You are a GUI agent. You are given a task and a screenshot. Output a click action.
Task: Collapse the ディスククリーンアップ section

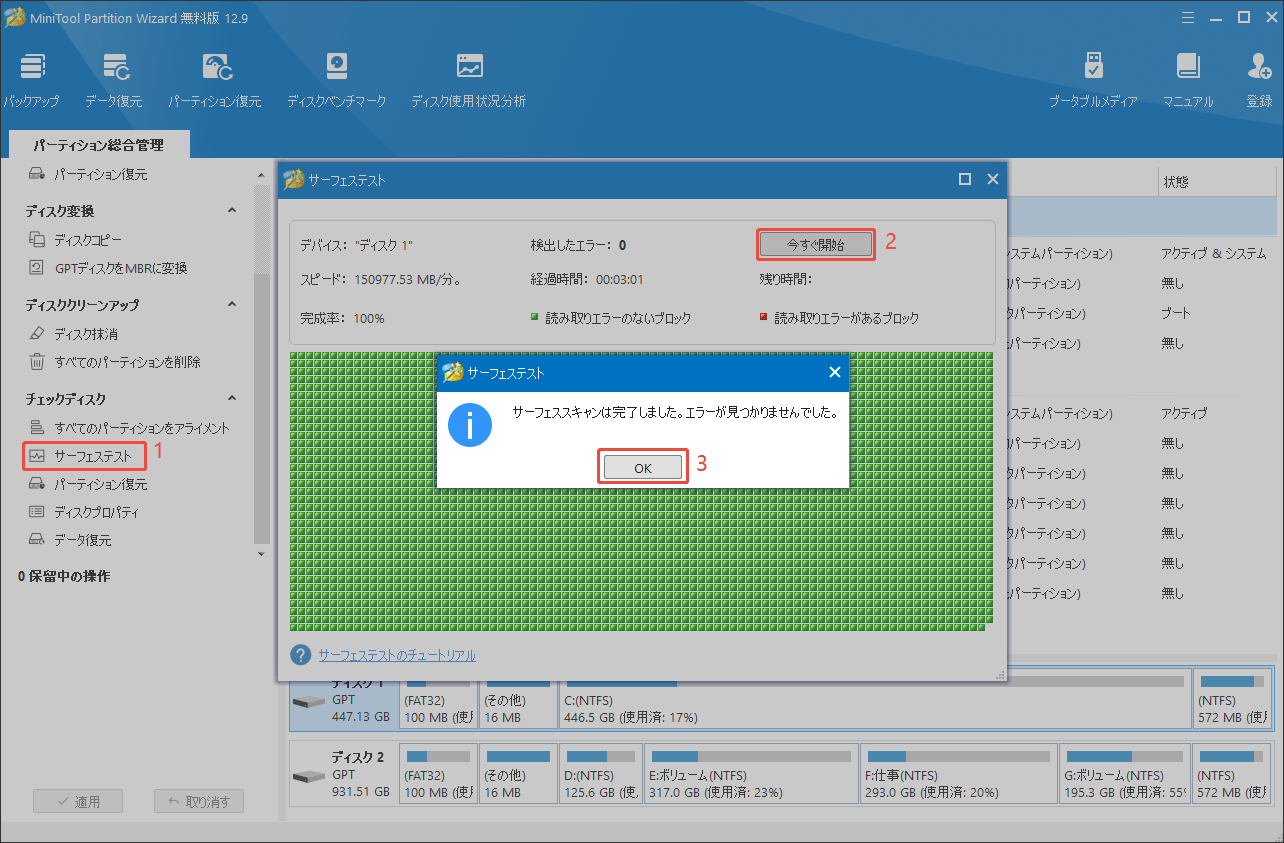tap(232, 305)
